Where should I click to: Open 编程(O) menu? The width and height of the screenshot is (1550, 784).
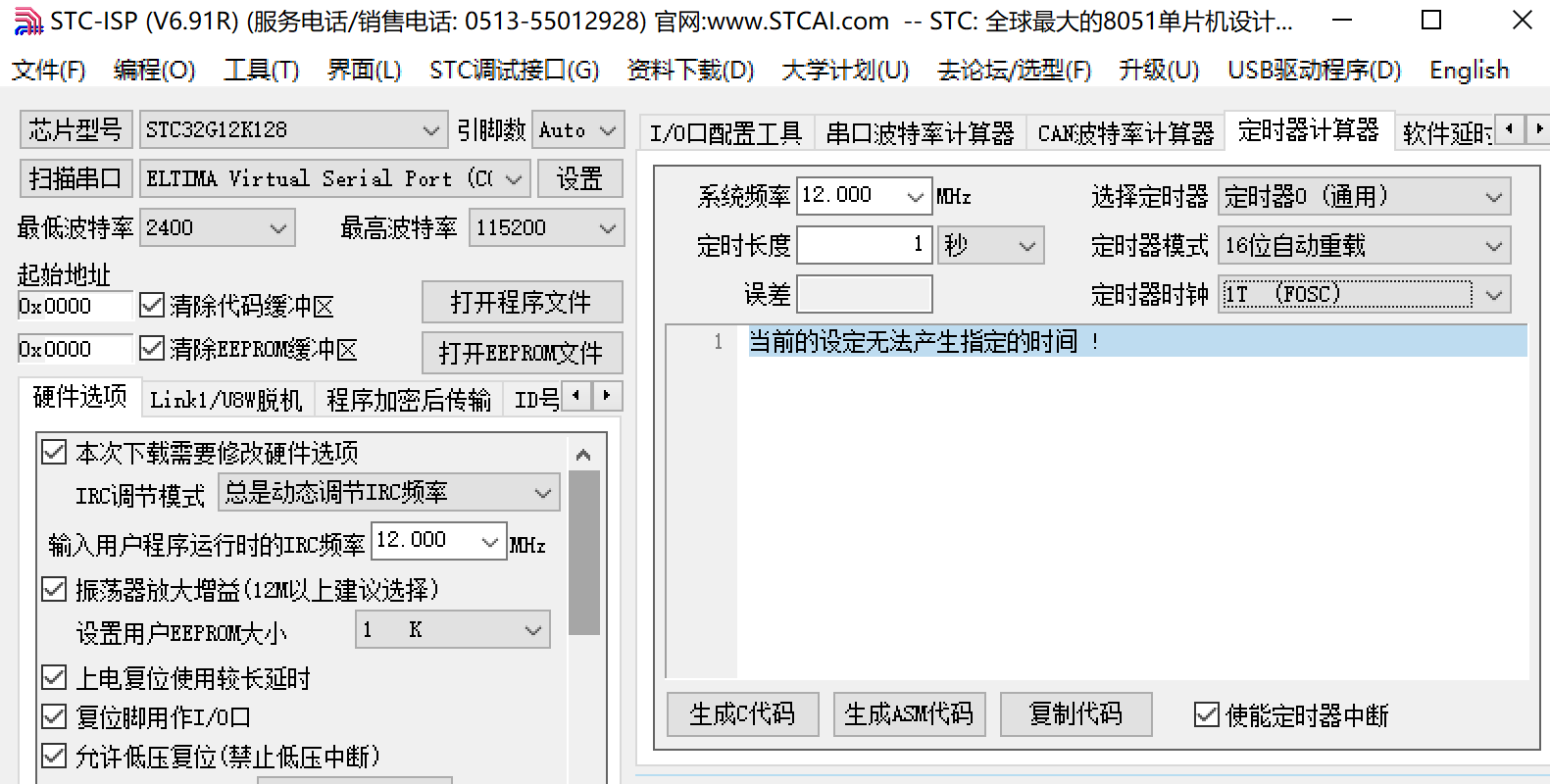pos(154,70)
